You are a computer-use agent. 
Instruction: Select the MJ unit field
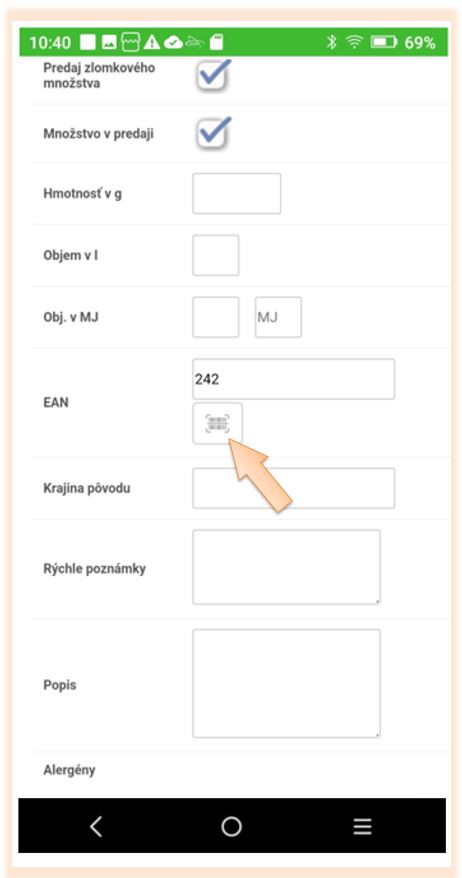(278, 317)
